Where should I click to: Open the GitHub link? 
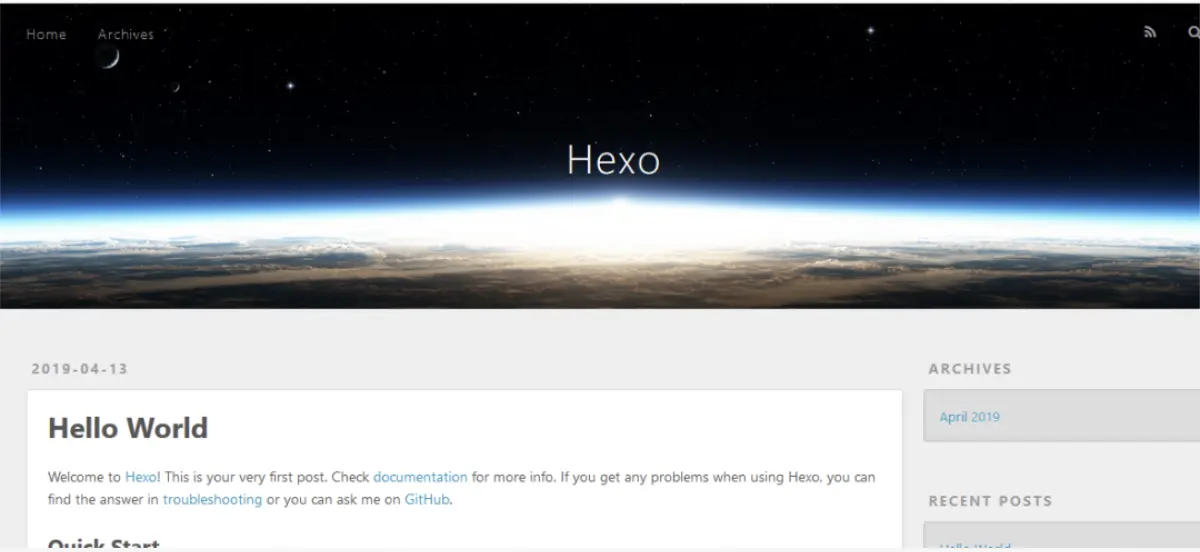[428, 499]
